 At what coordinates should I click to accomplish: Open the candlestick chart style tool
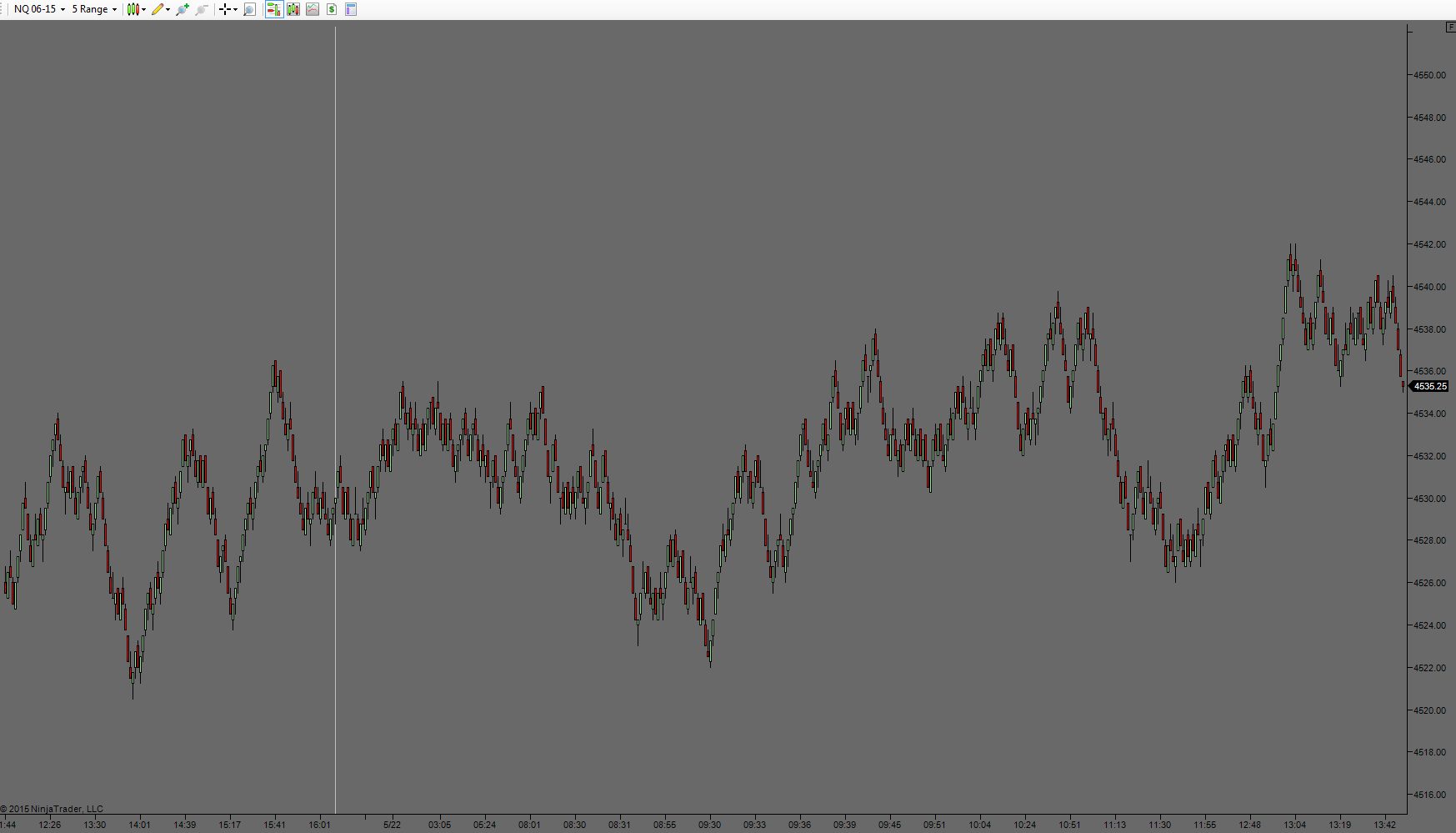(x=133, y=9)
